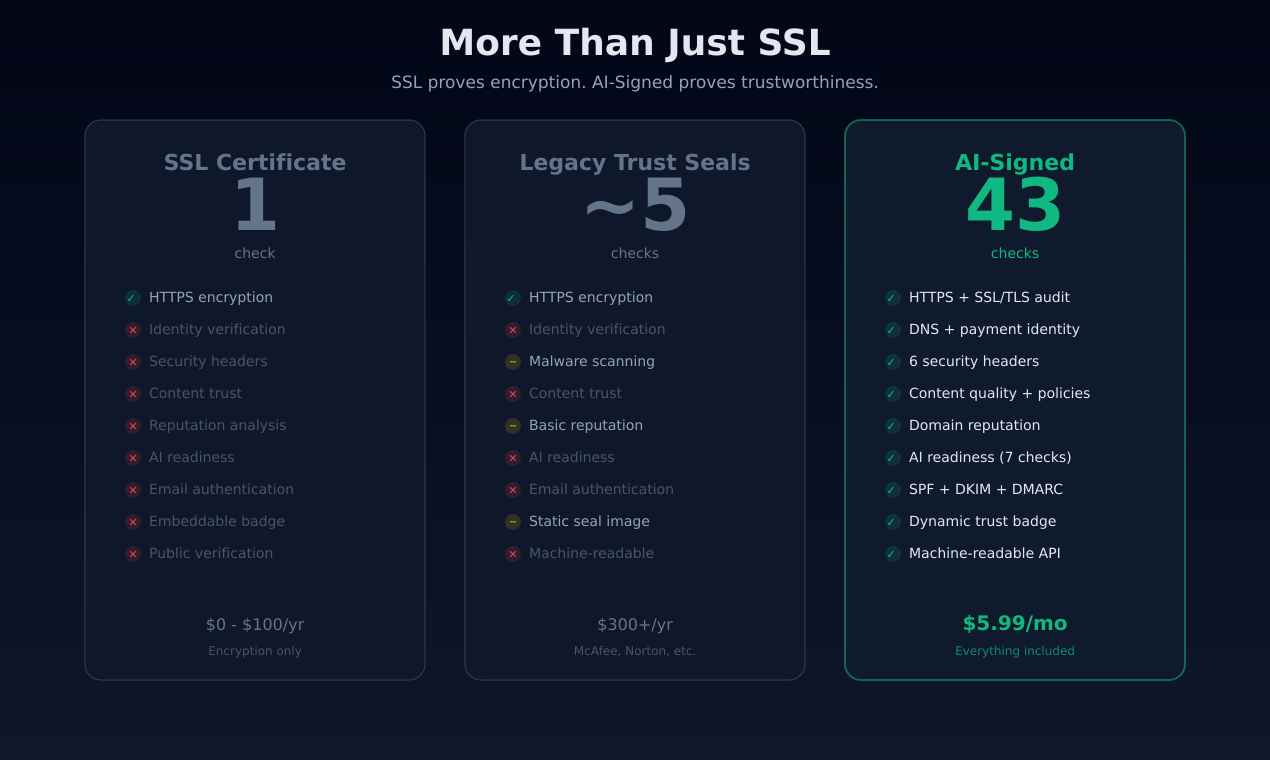Click the 'HTTPS + SSL/TLS audit' text

[989, 298]
